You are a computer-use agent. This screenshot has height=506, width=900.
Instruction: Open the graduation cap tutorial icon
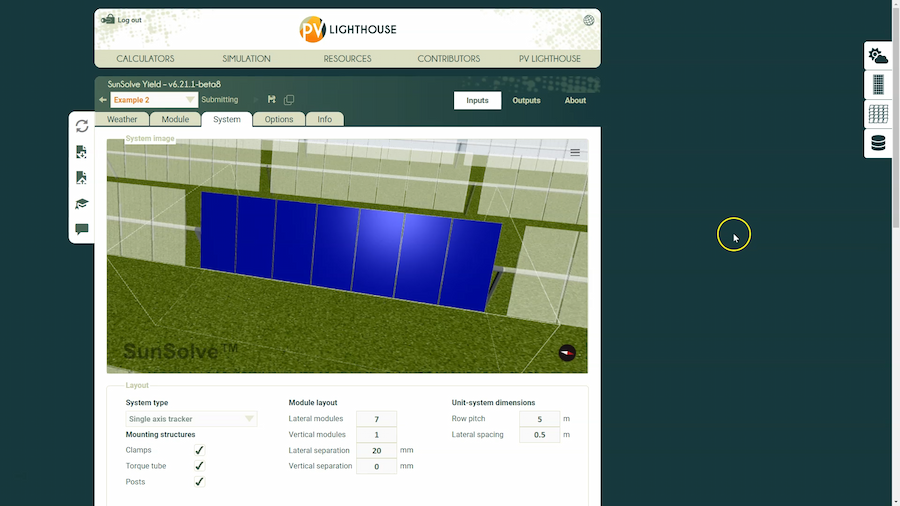coord(82,204)
